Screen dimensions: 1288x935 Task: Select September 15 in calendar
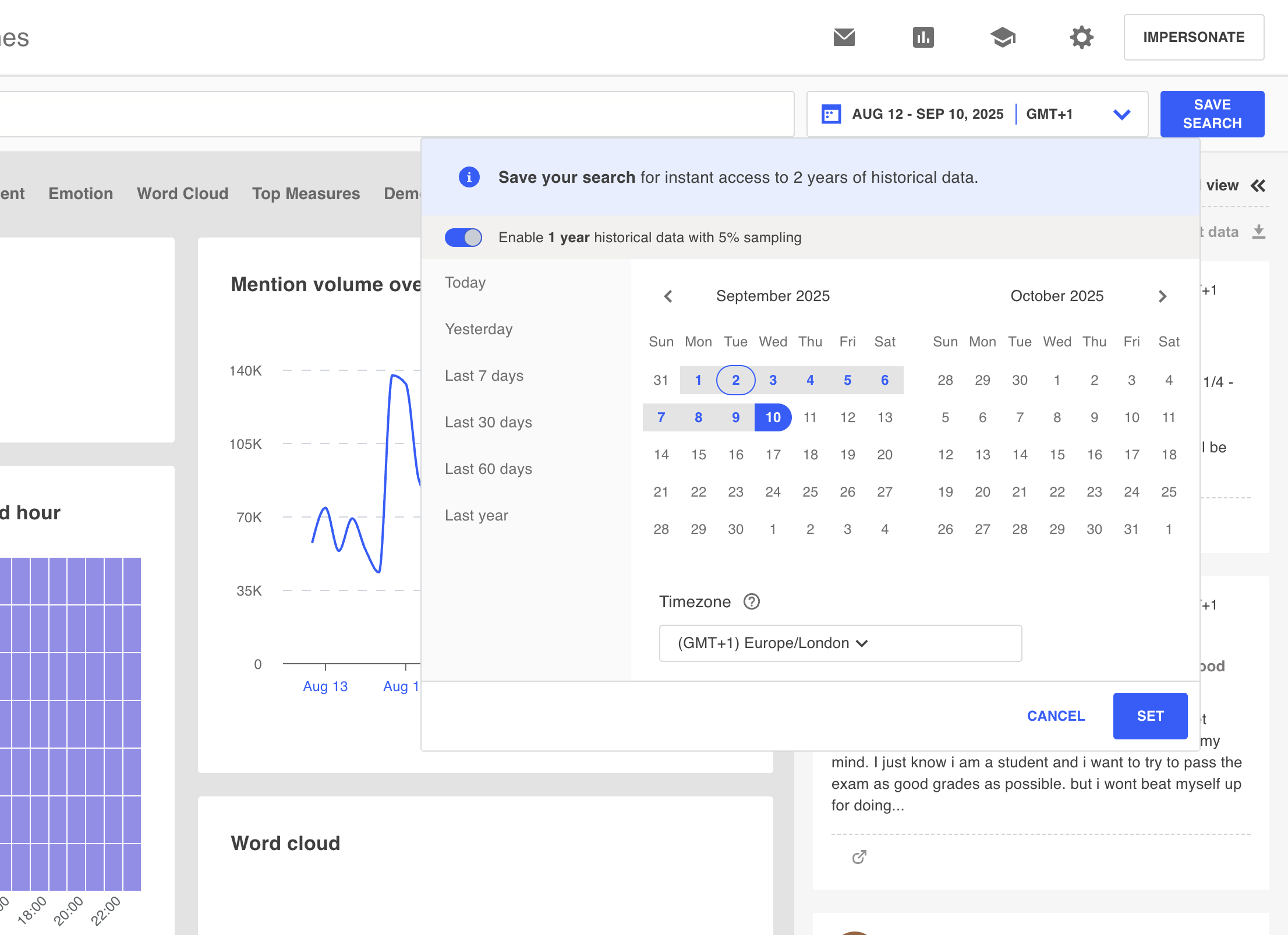tap(698, 455)
